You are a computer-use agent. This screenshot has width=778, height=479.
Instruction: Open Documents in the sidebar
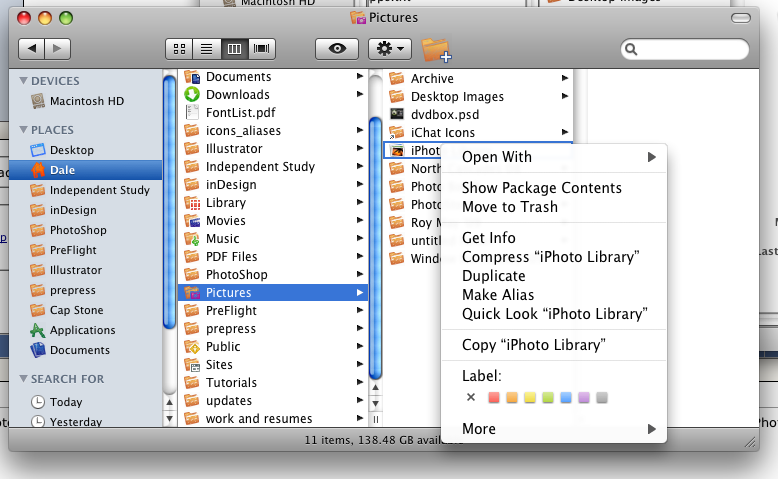coord(86,350)
